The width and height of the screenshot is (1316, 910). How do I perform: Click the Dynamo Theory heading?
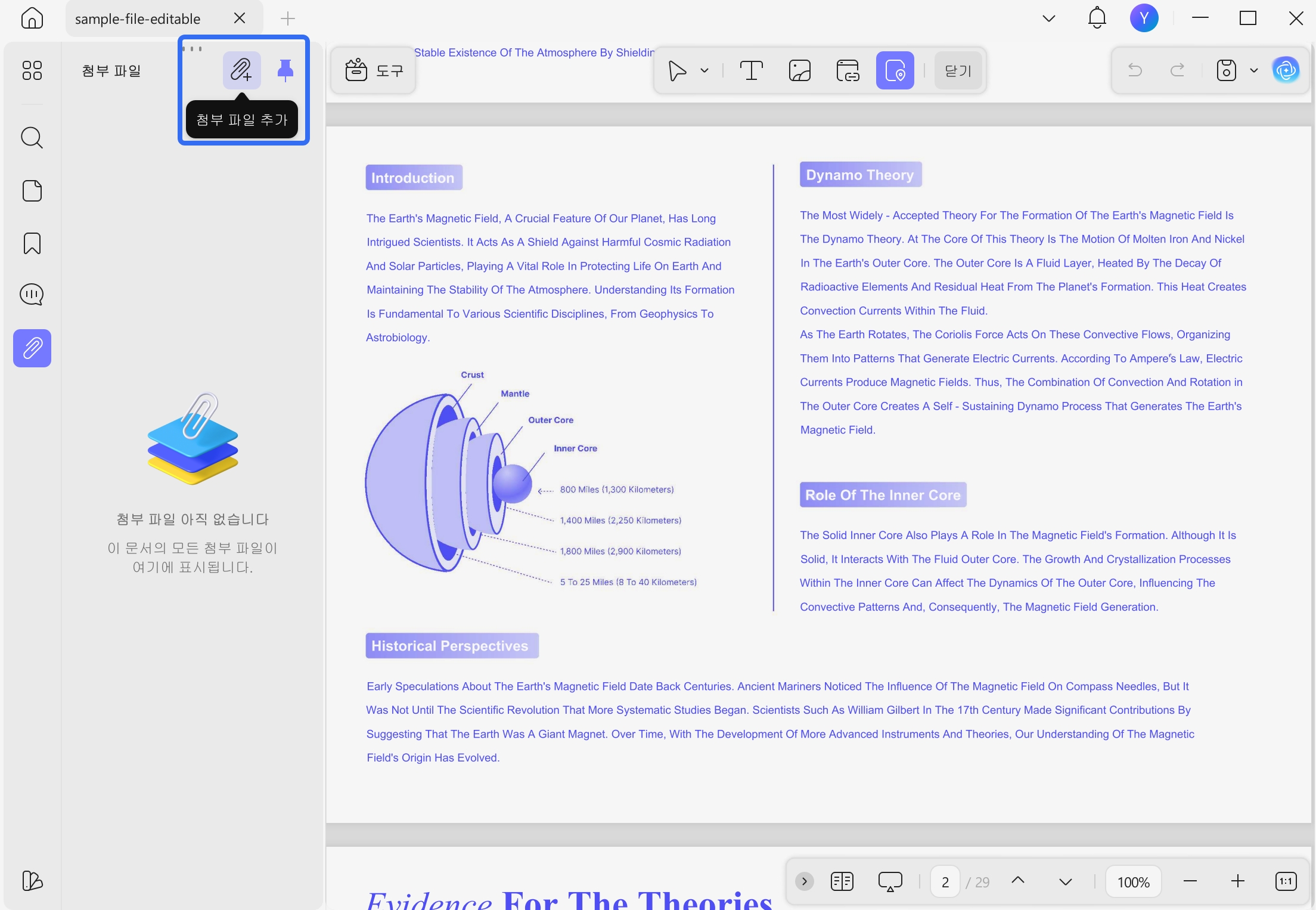(861, 174)
